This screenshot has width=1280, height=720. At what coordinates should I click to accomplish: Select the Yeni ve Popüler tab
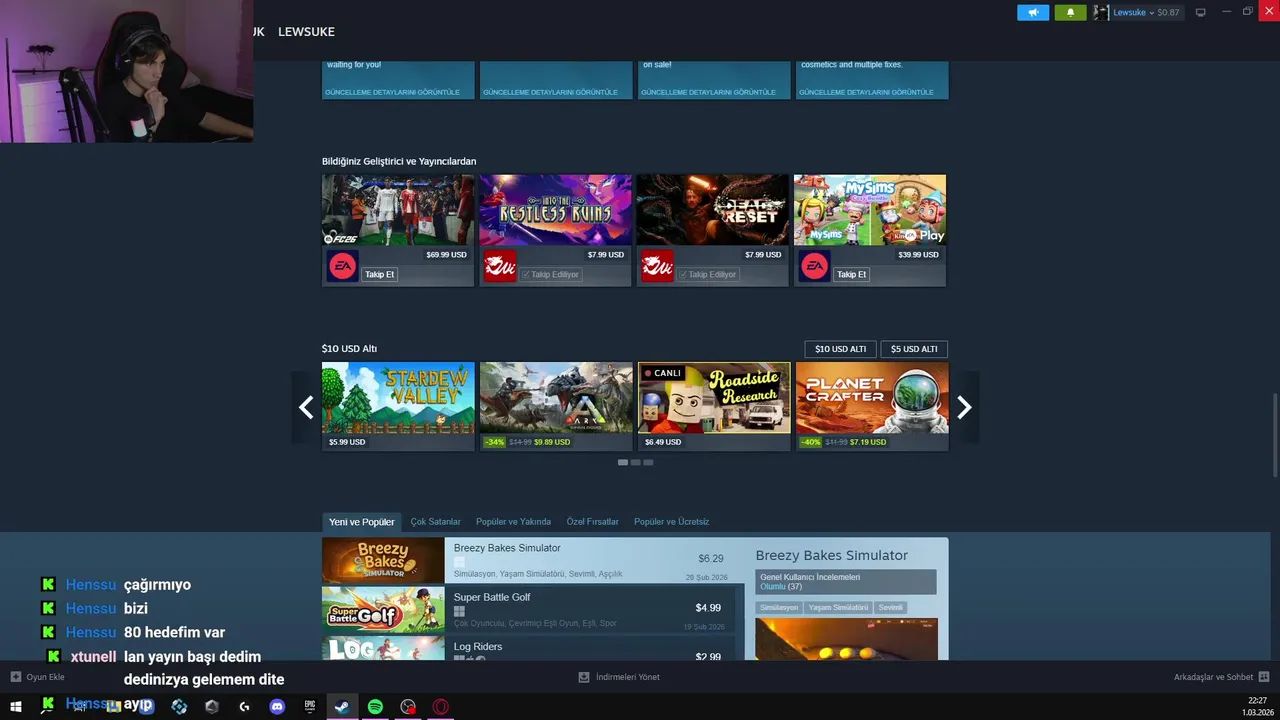point(362,522)
